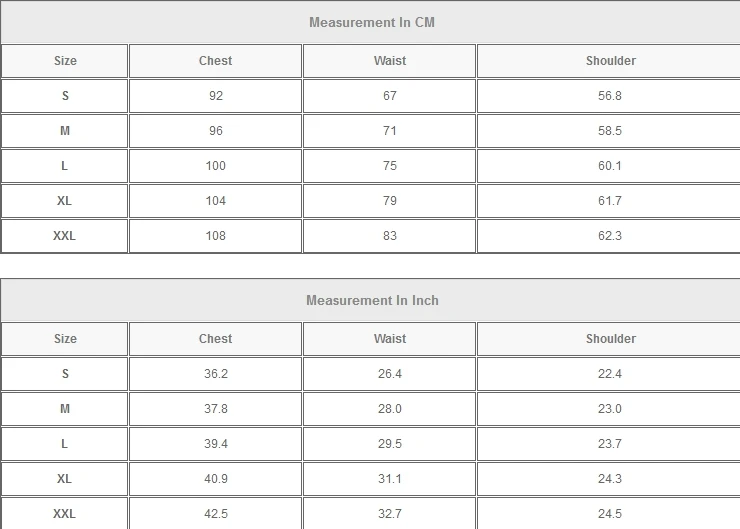This screenshot has height=529, width=740.
Task: Click the "Measurement In CM" table title
Action: [x=371, y=22]
